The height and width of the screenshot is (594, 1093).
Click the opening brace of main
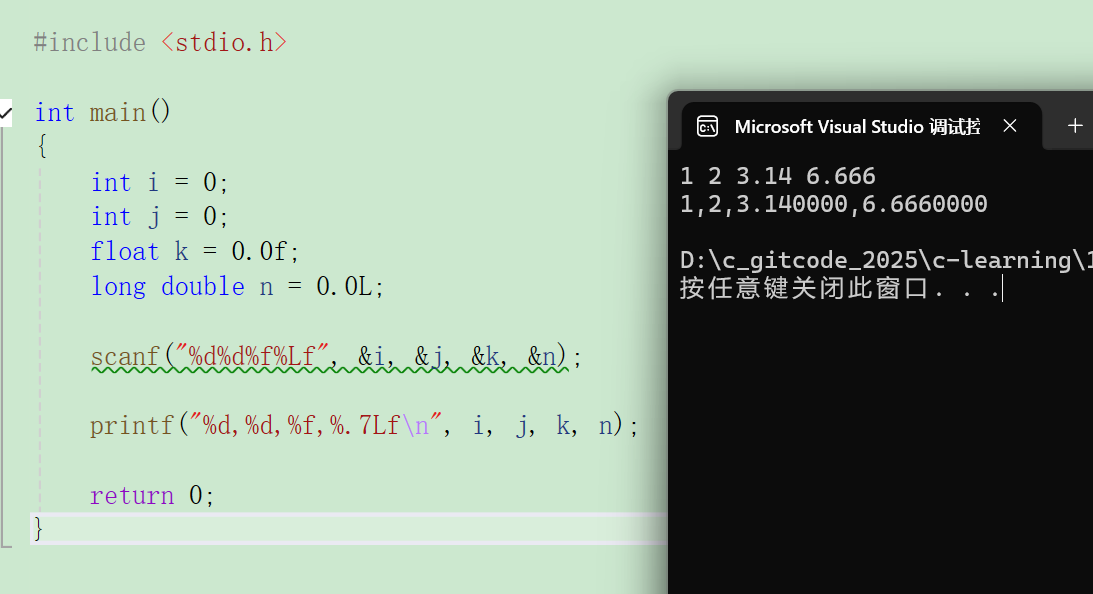42,146
